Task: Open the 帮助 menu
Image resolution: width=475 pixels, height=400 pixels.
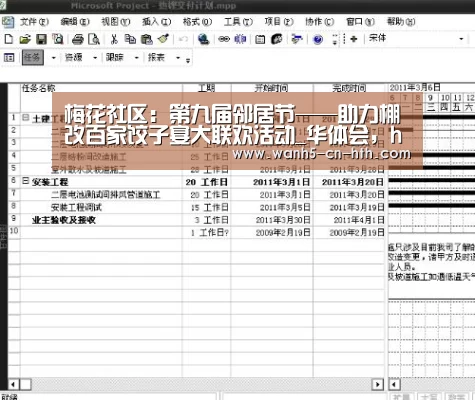Action: (401, 22)
